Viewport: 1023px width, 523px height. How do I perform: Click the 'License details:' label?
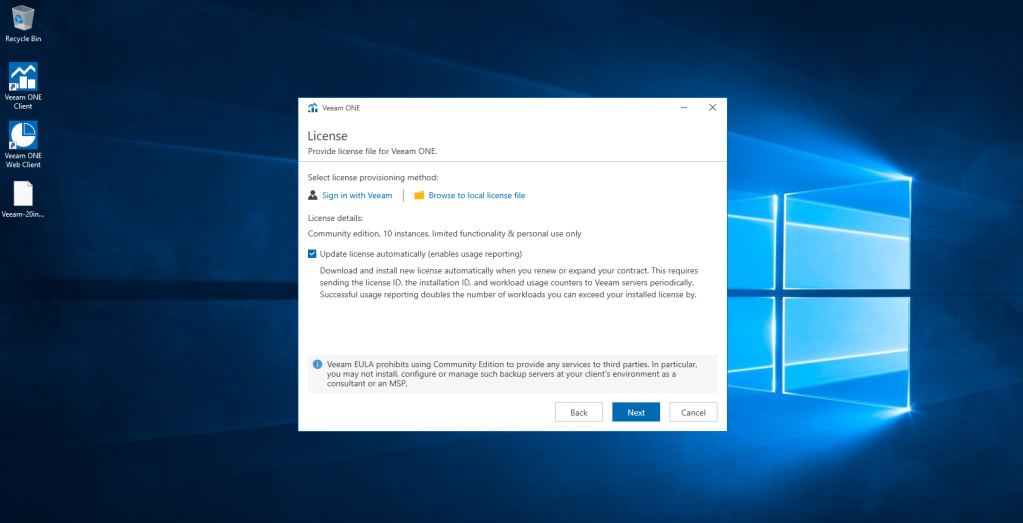pos(335,218)
